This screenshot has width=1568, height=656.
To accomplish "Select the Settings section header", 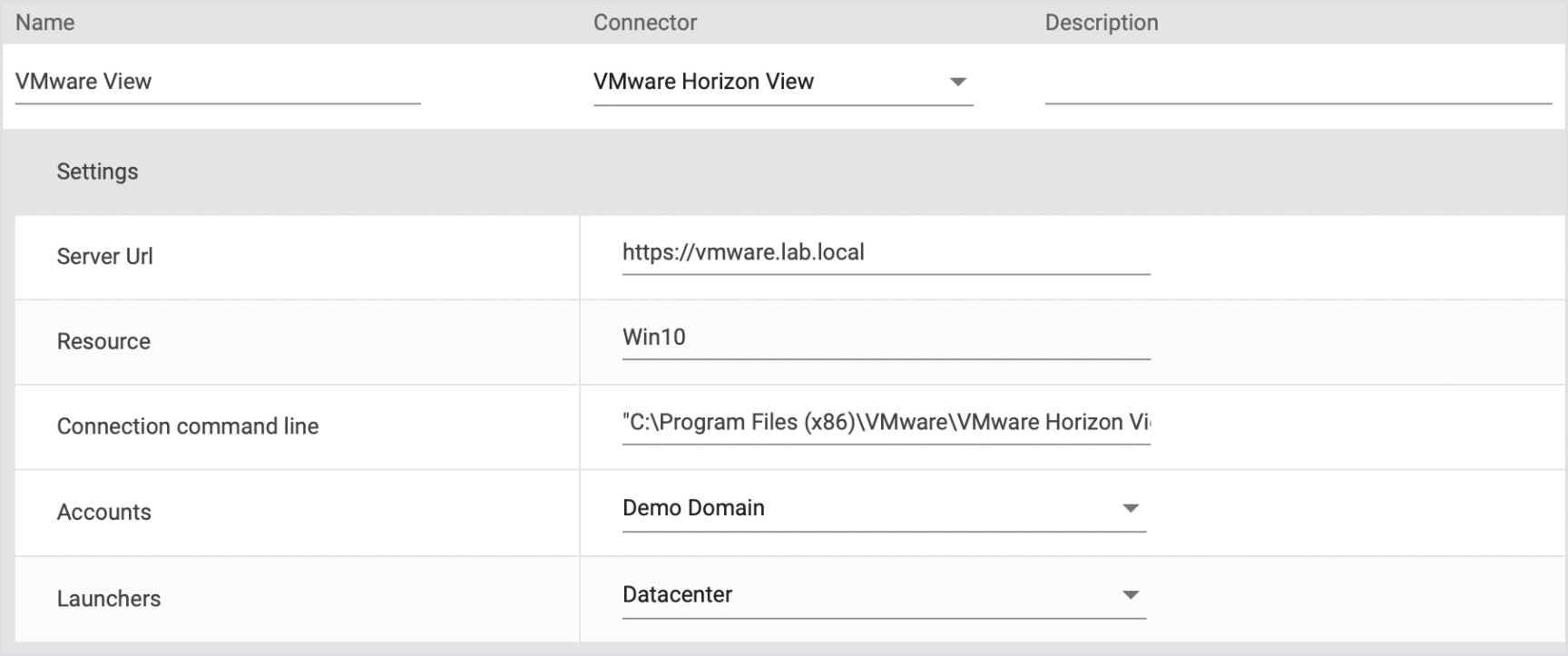I will pyautogui.click(x=98, y=171).
